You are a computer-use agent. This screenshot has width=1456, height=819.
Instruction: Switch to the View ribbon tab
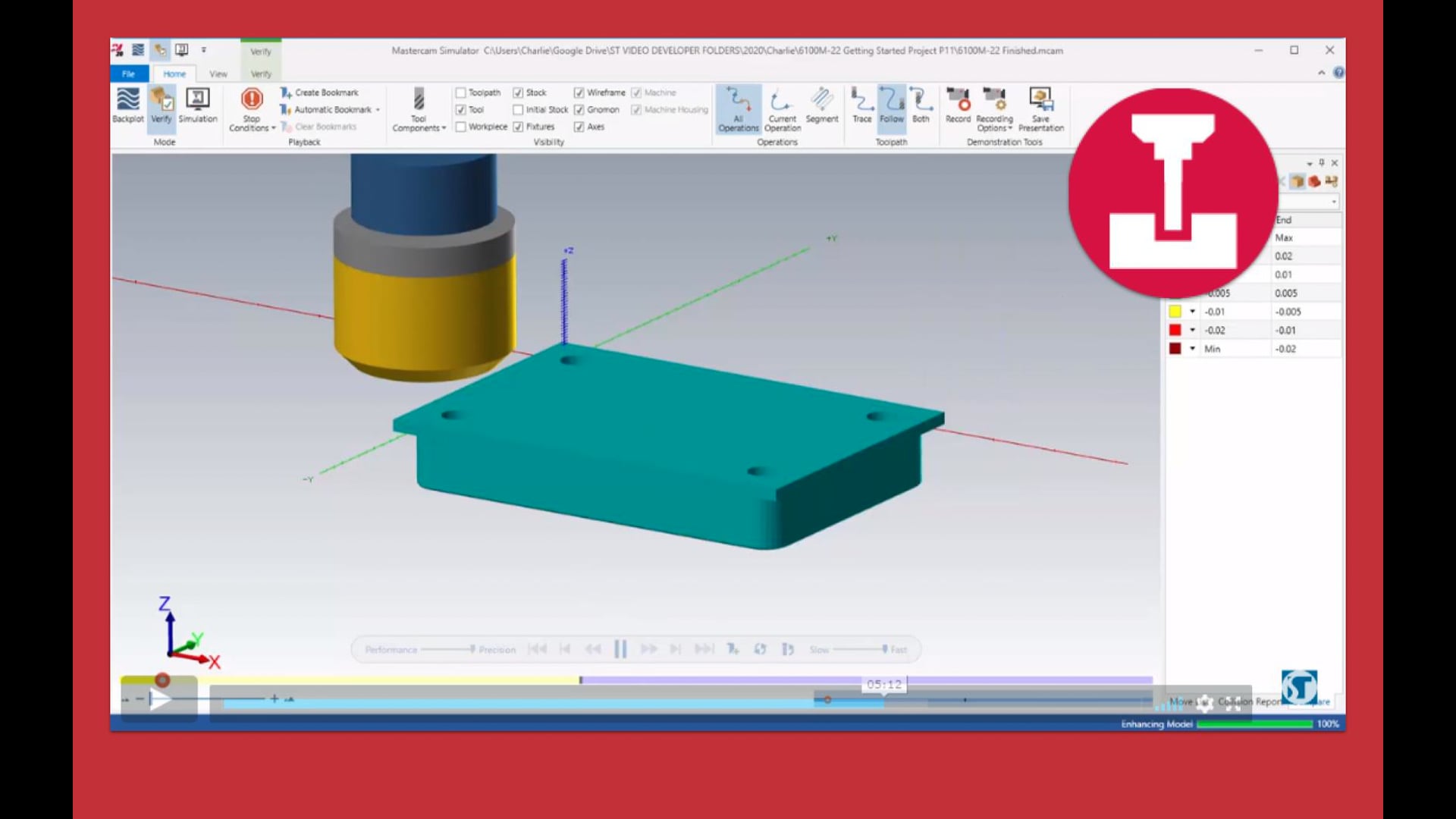pyautogui.click(x=218, y=74)
